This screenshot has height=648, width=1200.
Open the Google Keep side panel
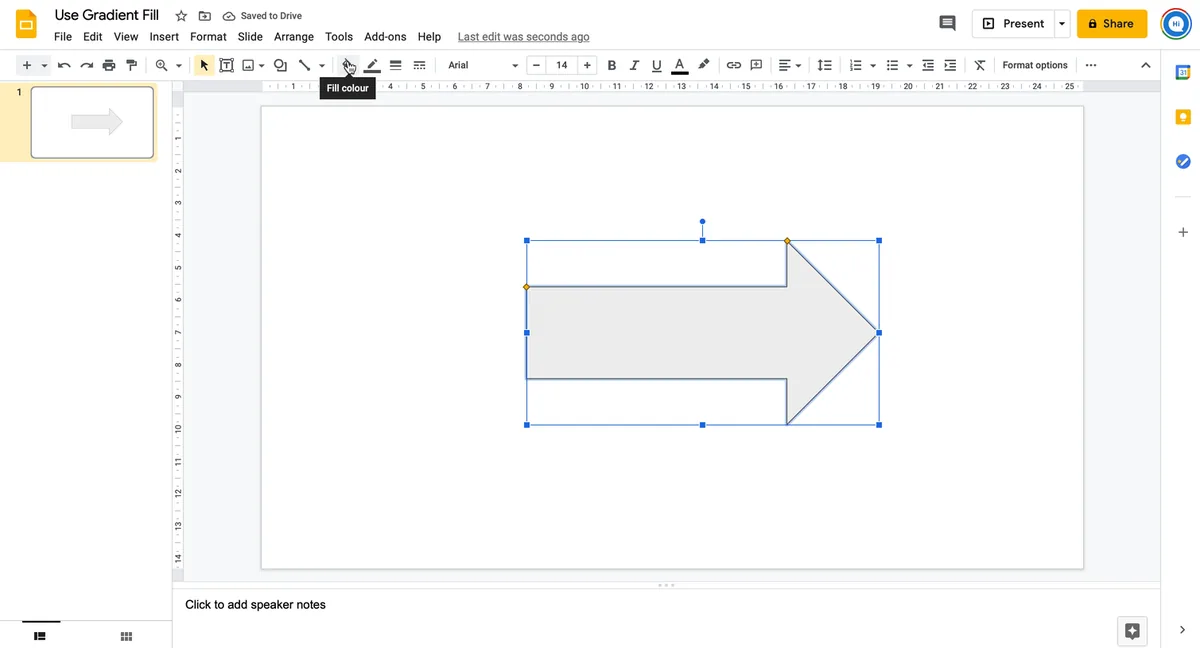[x=1183, y=117]
